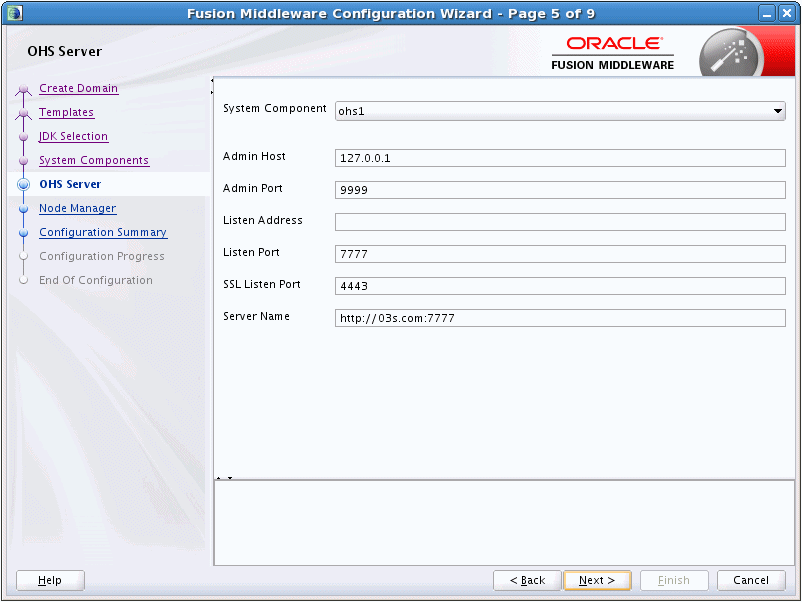Image resolution: width=802 pixels, height=602 pixels.
Task: Click the Templates step marker icon
Action: 23,113
